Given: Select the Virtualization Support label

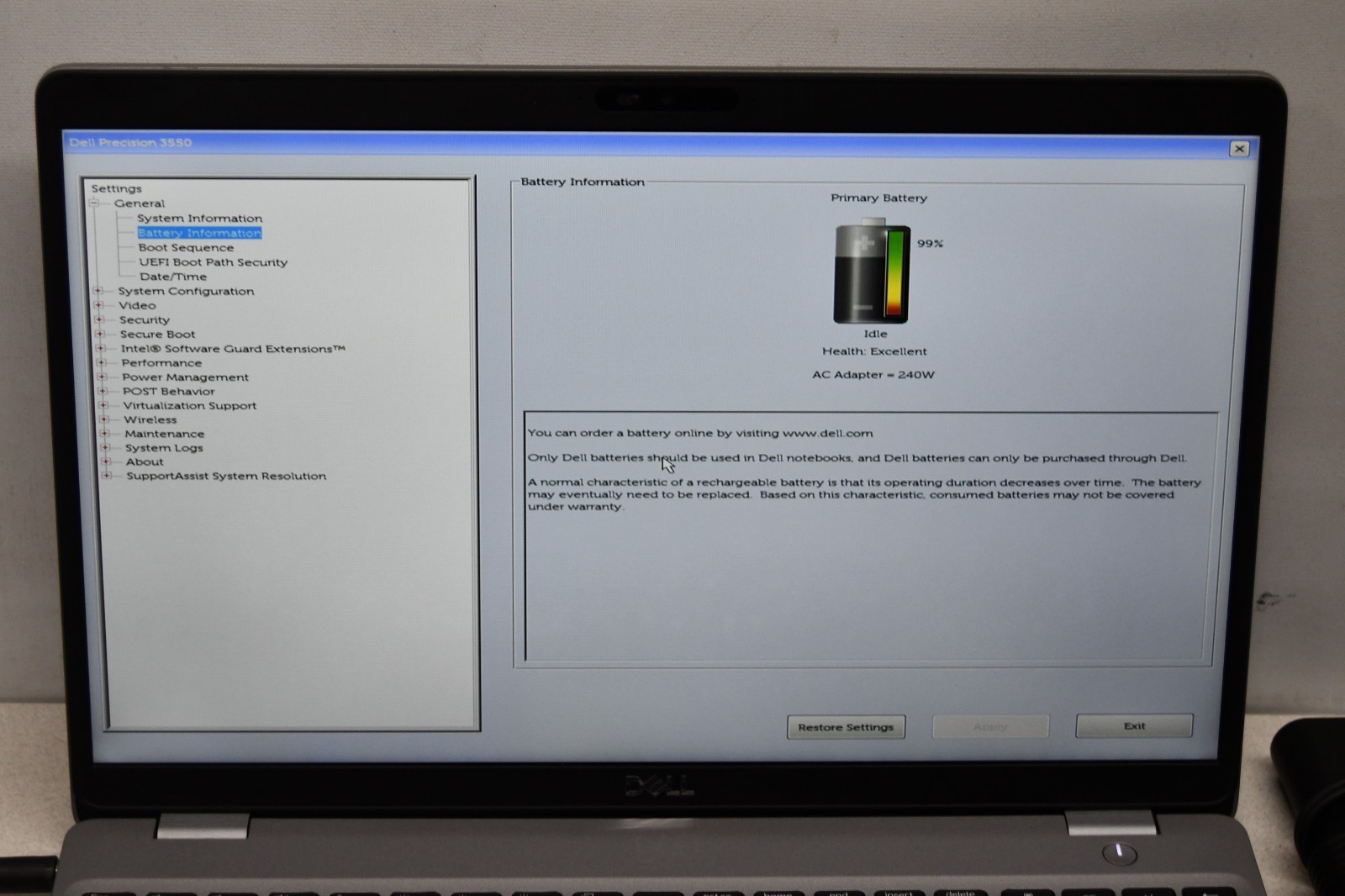Looking at the screenshot, I should pyautogui.click(x=190, y=405).
